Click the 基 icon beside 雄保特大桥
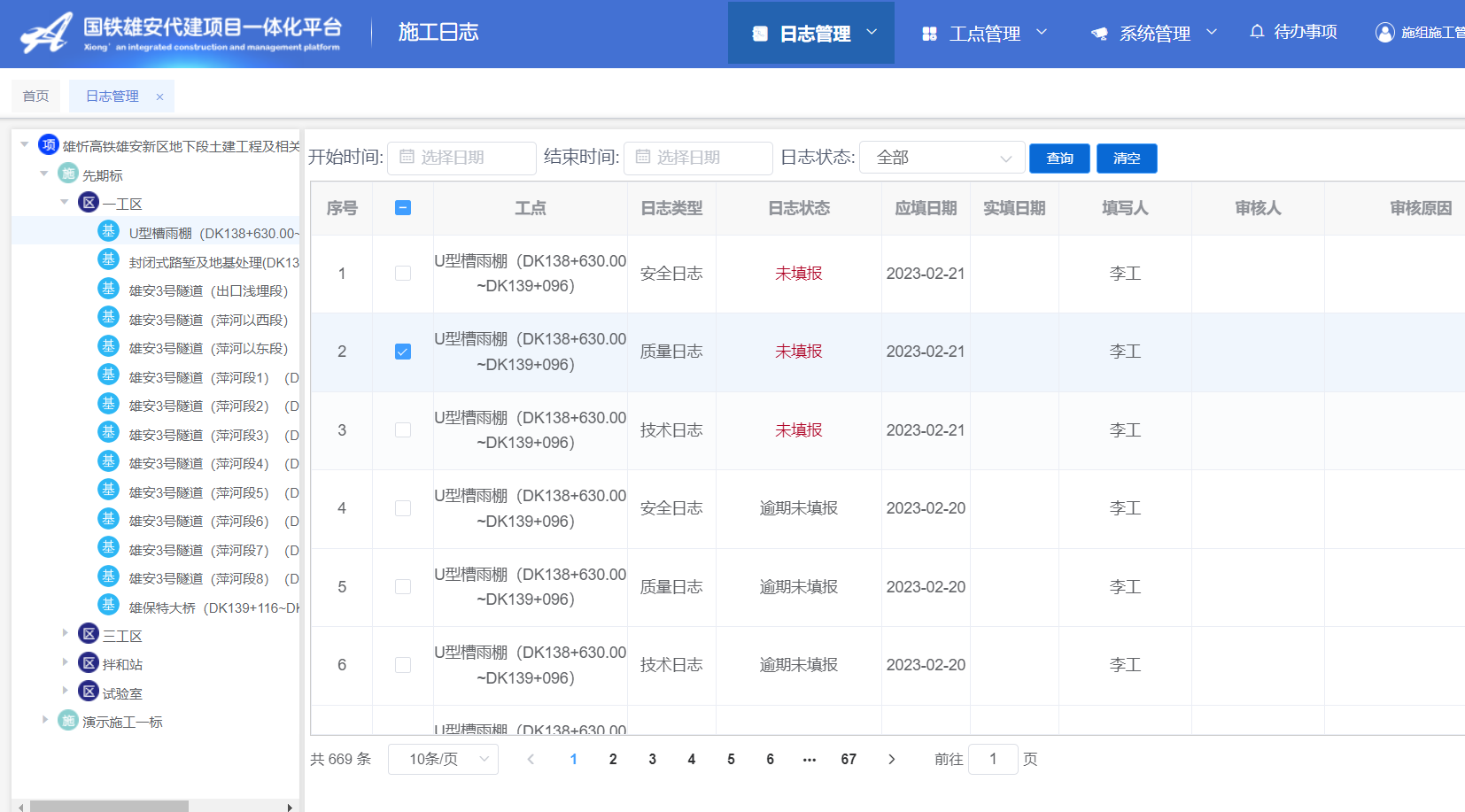The image size is (1465, 812). (108, 605)
